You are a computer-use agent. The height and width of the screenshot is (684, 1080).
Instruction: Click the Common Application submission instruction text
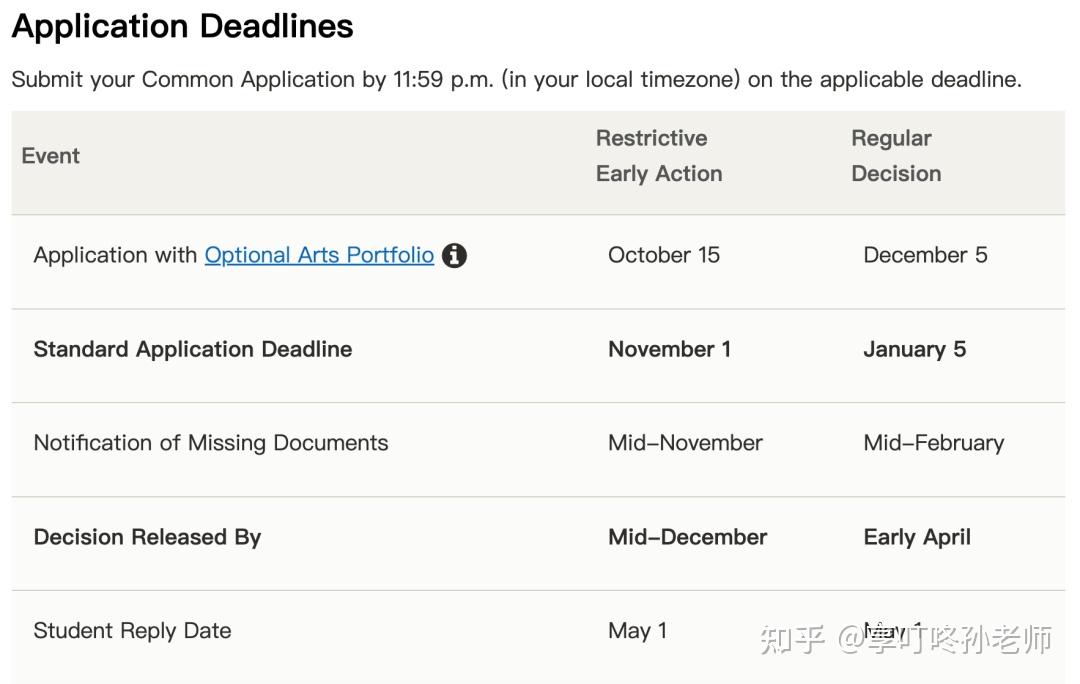[516, 80]
